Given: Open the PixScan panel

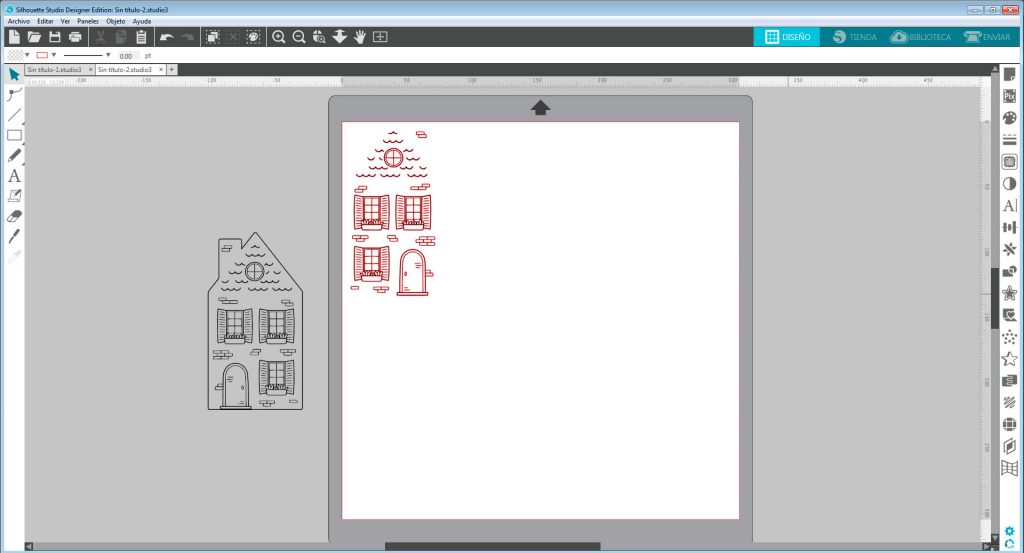Looking at the screenshot, I should (x=1010, y=96).
